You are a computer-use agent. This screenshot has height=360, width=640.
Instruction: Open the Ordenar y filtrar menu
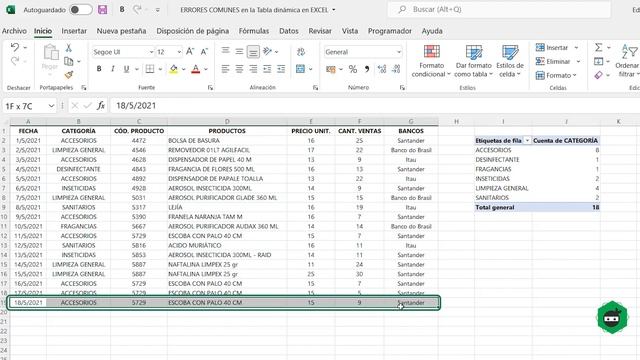coord(627,61)
